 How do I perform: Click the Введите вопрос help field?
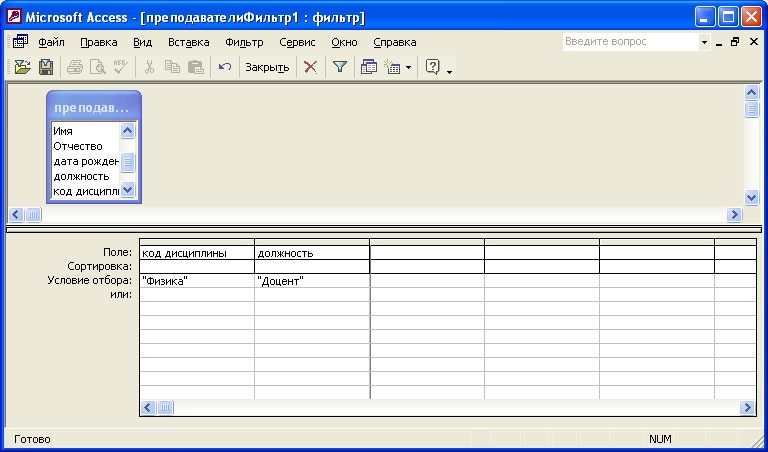(630, 42)
